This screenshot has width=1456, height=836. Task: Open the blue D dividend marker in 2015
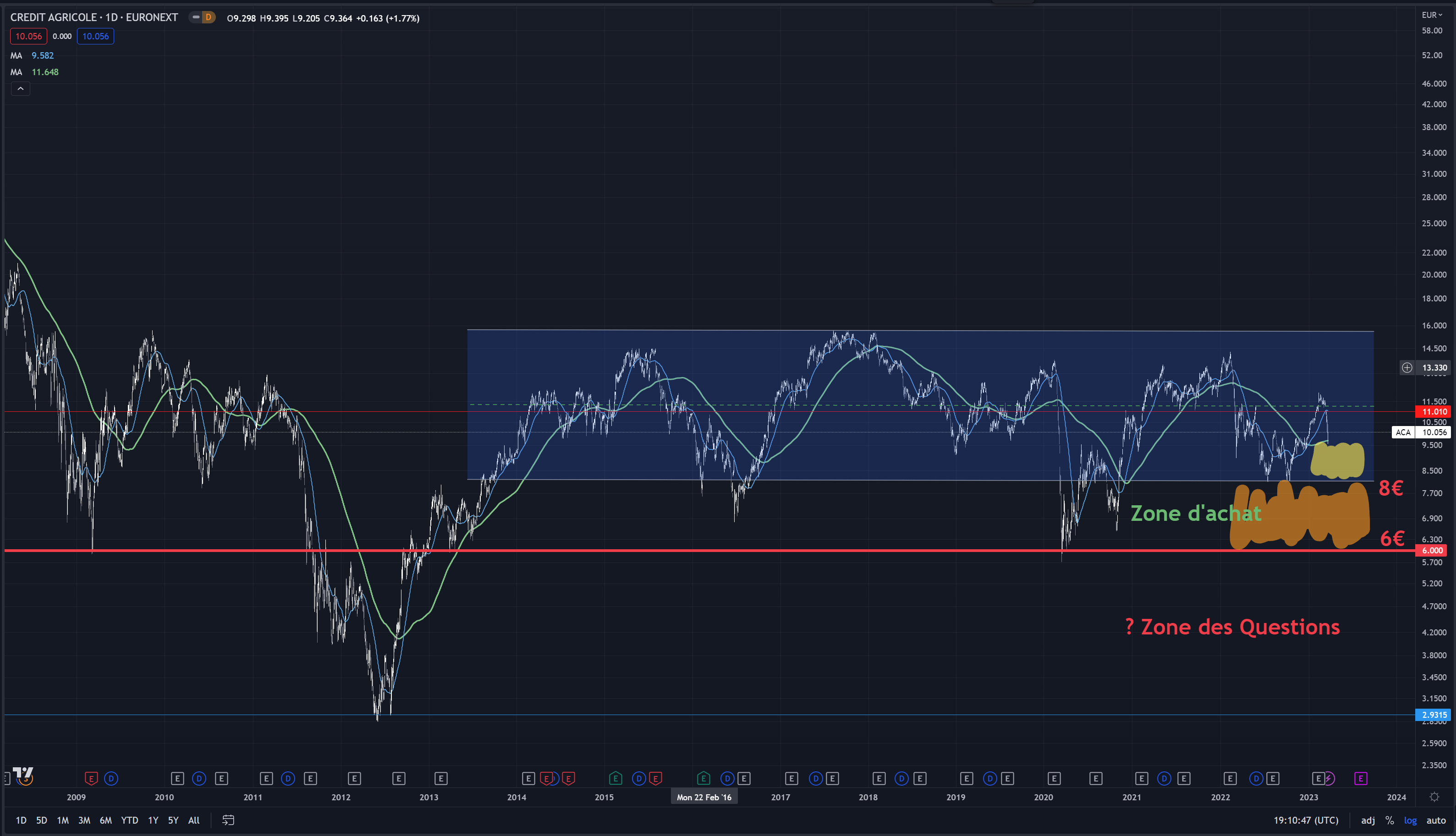tap(639, 779)
